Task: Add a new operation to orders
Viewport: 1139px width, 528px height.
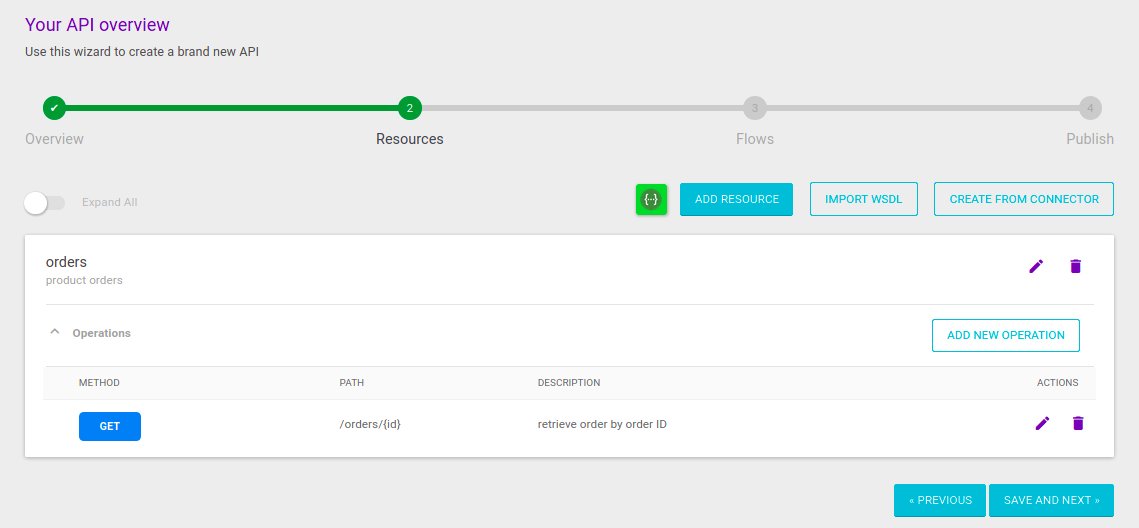Action: tap(1005, 336)
